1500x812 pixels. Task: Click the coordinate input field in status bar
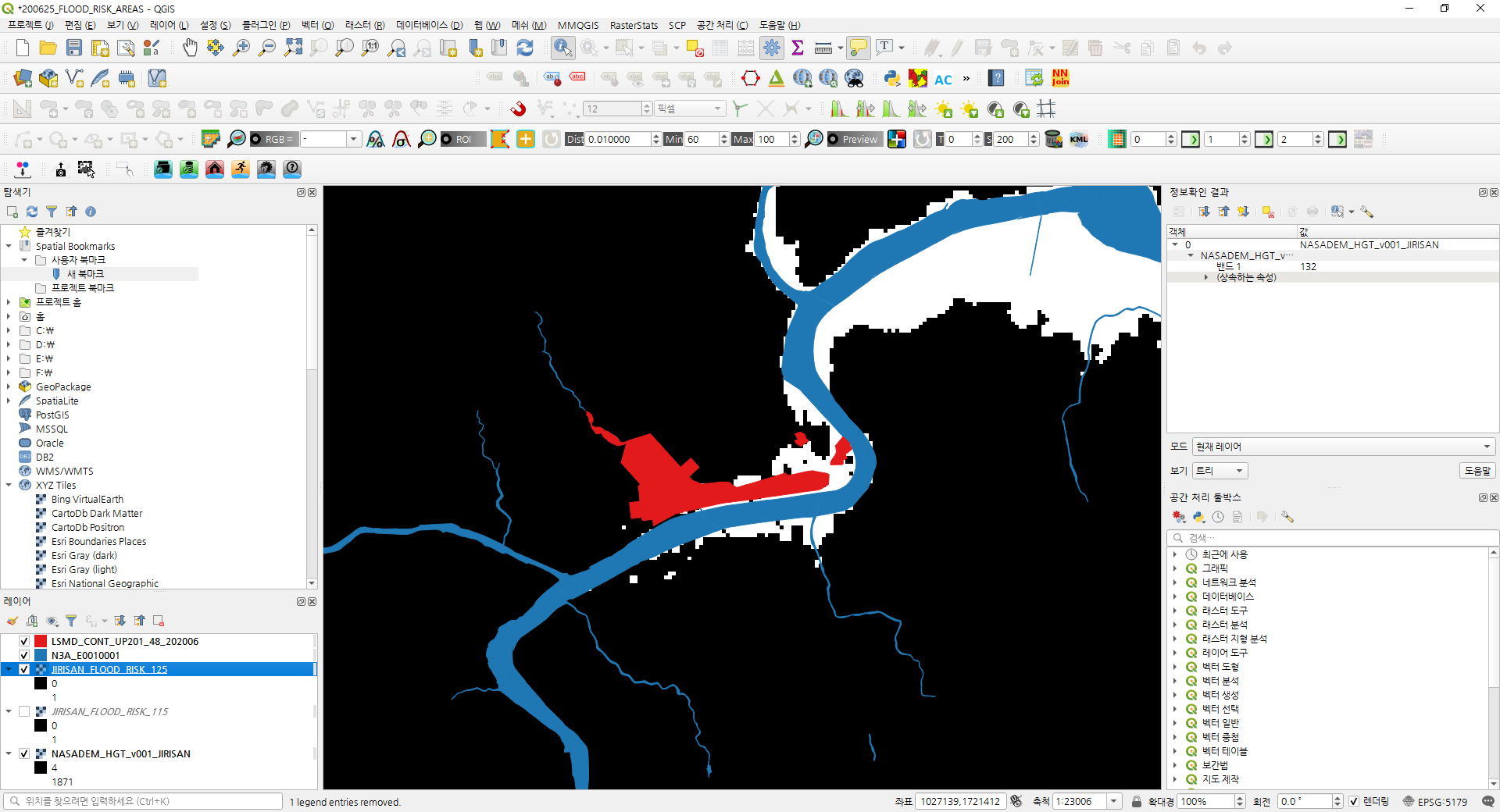point(961,801)
